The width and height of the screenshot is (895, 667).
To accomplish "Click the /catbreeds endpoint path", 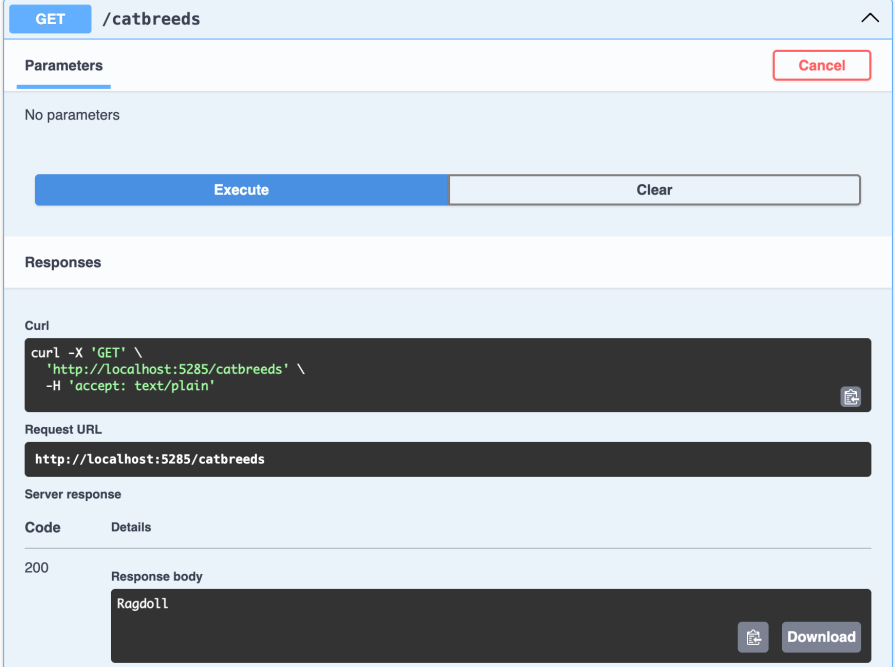I will 151,19.
